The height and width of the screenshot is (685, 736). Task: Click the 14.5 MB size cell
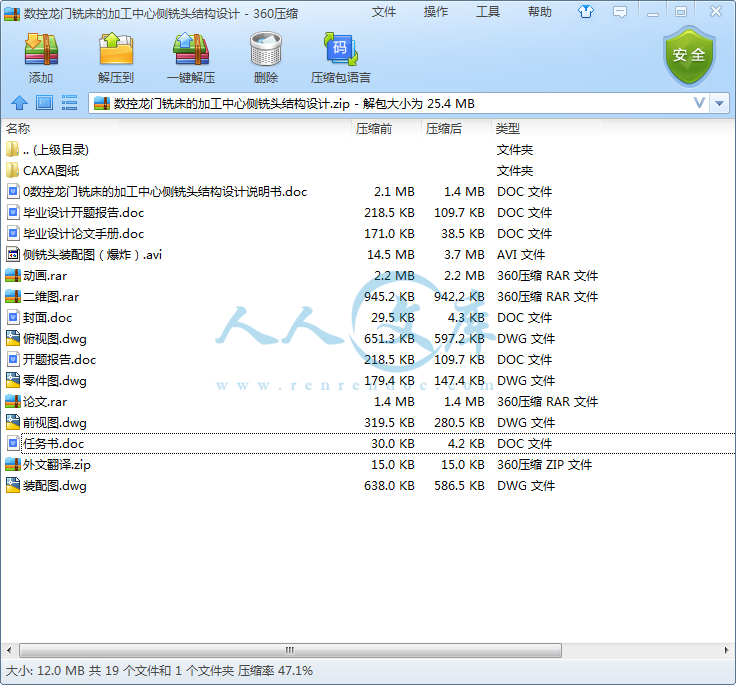391,254
